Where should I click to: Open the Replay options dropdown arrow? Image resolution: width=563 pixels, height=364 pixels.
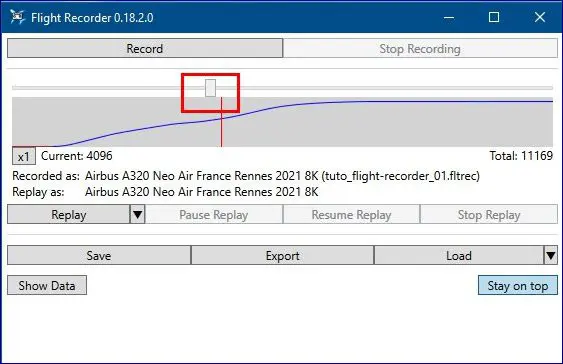pyautogui.click(x=138, y=215)
